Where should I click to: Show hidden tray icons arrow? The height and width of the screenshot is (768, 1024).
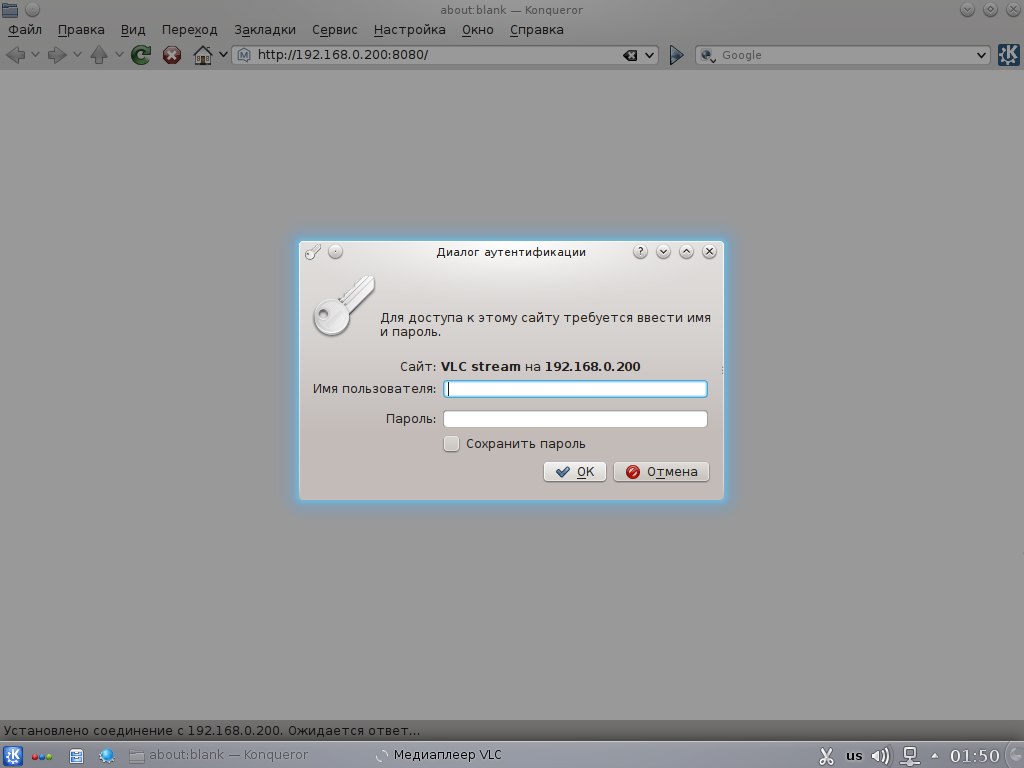[935, 756]
